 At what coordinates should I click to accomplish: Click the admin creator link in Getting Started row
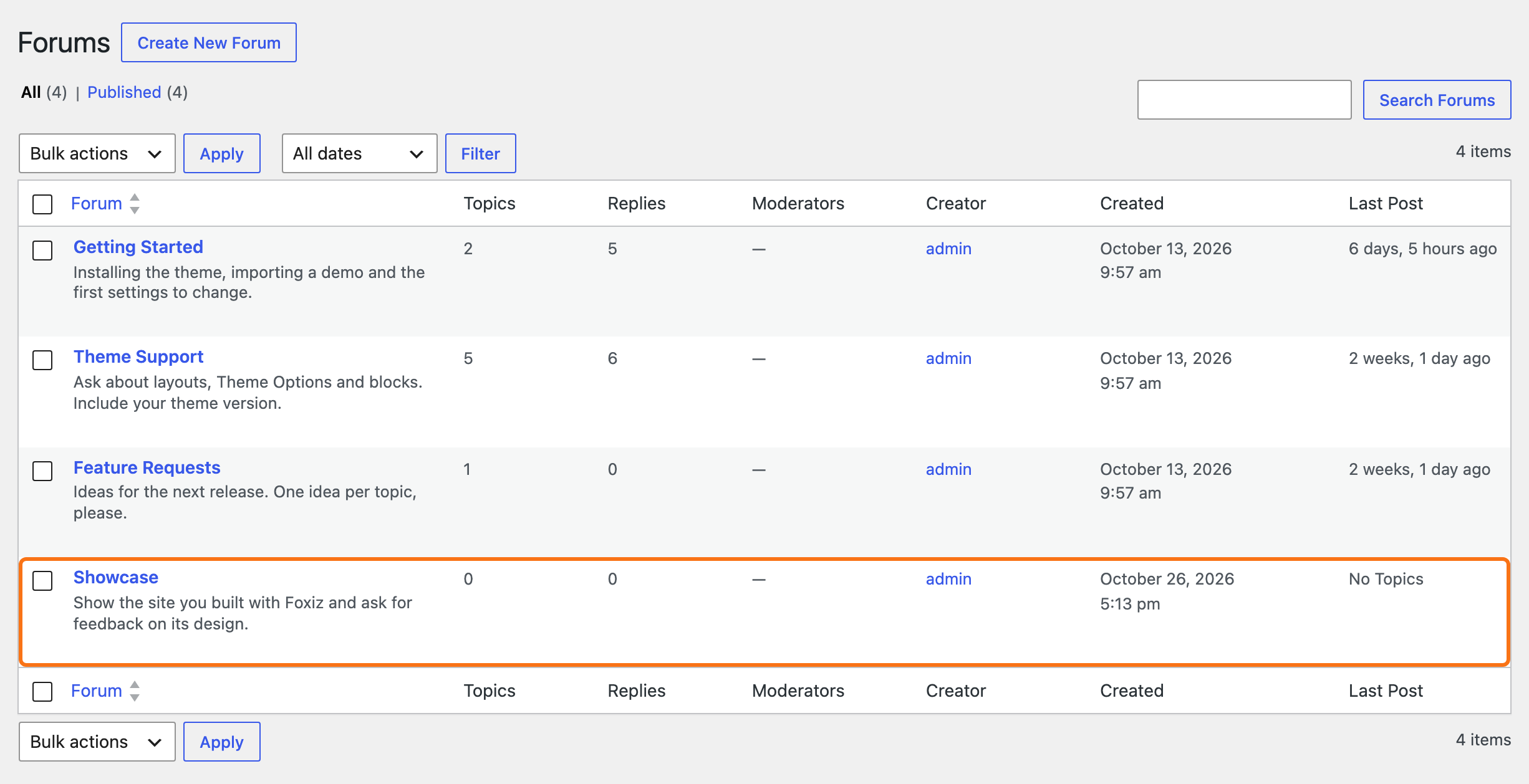click(x=948, y=249)
